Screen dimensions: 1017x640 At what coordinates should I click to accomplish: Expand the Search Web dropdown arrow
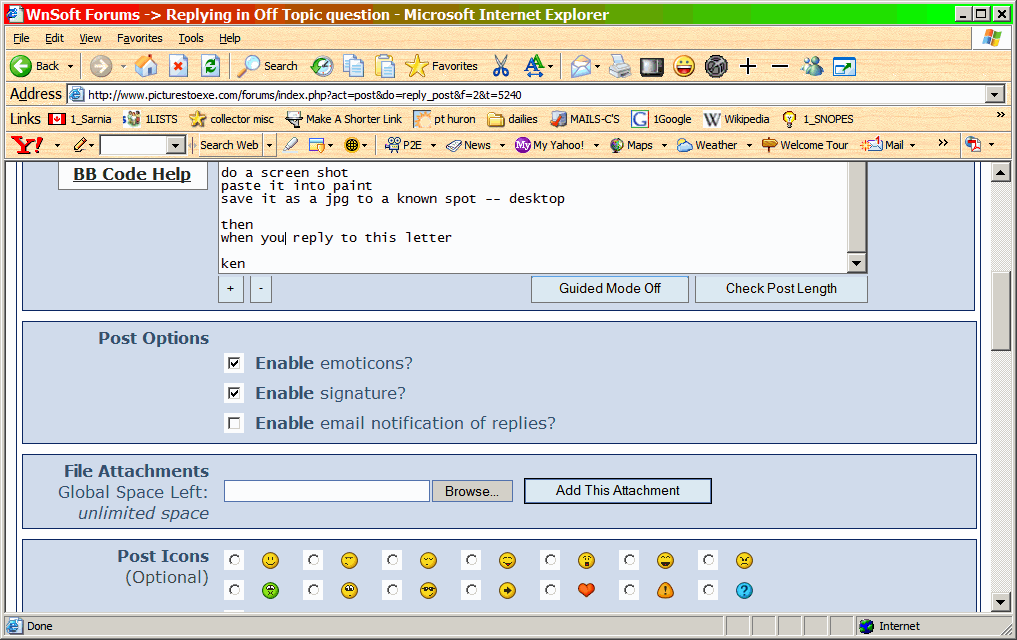tap(269, 145)
